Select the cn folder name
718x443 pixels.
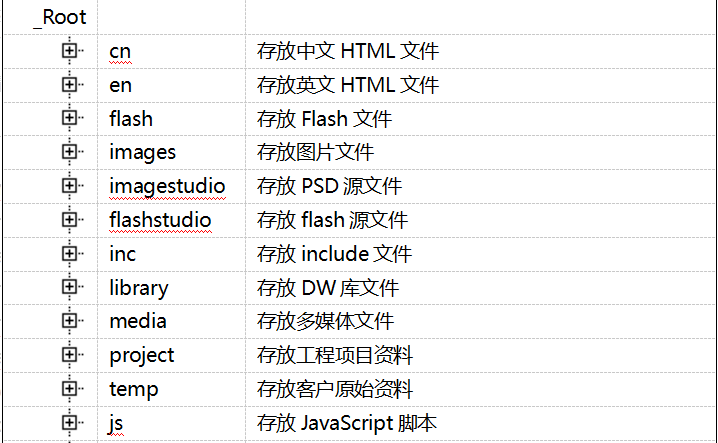point(120,51)
